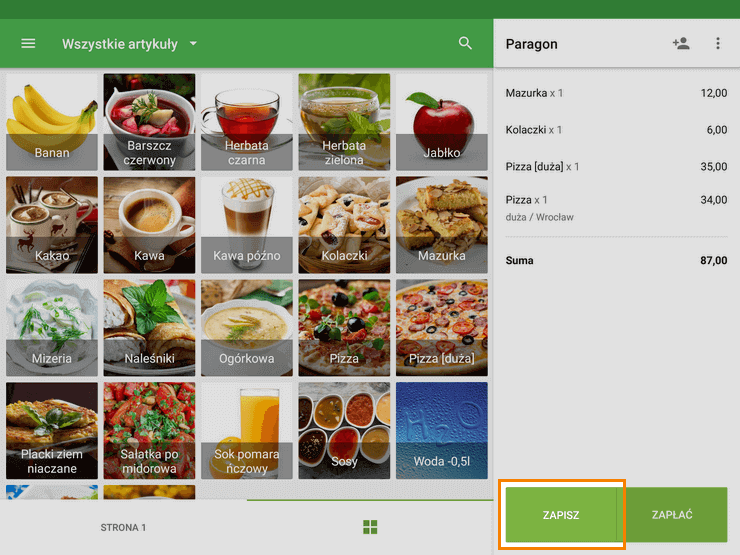Switch to the grid view icon
Viewport: 740px width, 555px height.
370,527
